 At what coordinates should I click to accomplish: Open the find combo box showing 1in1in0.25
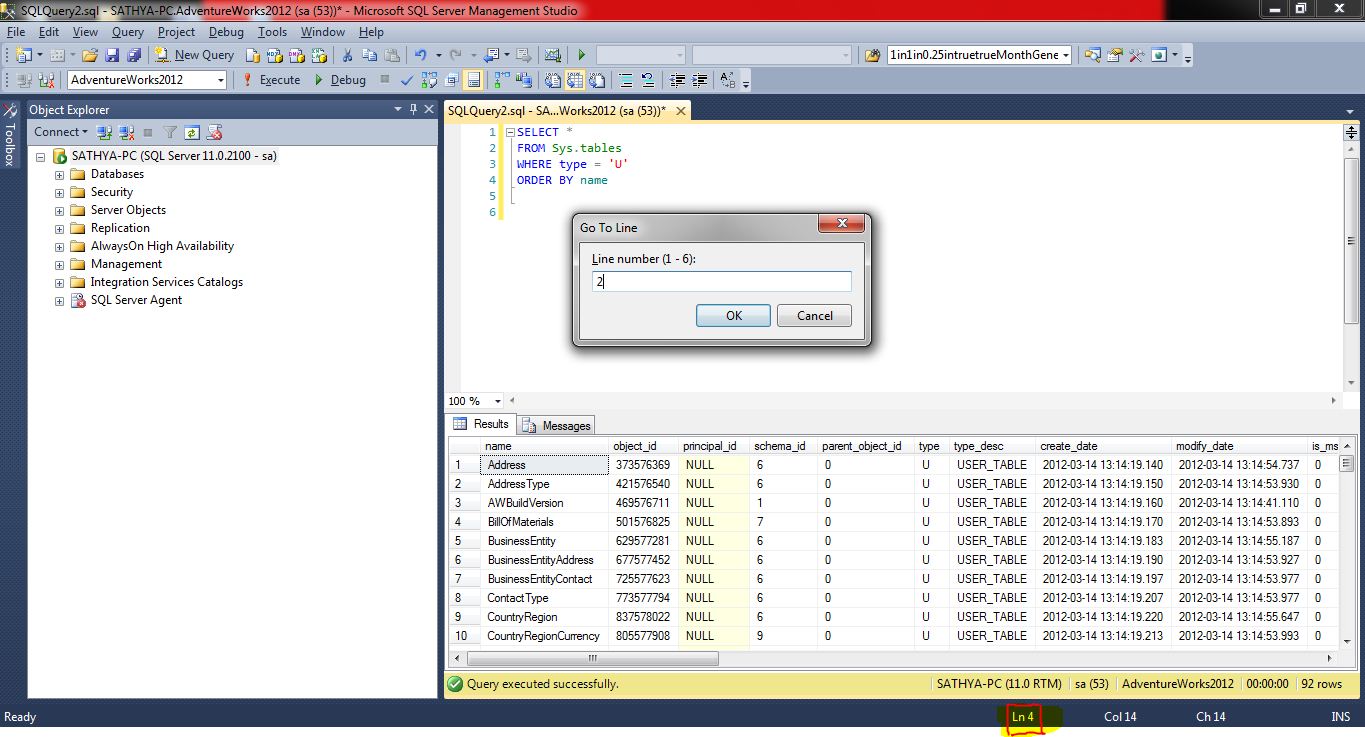click(x=1064, y=55)
